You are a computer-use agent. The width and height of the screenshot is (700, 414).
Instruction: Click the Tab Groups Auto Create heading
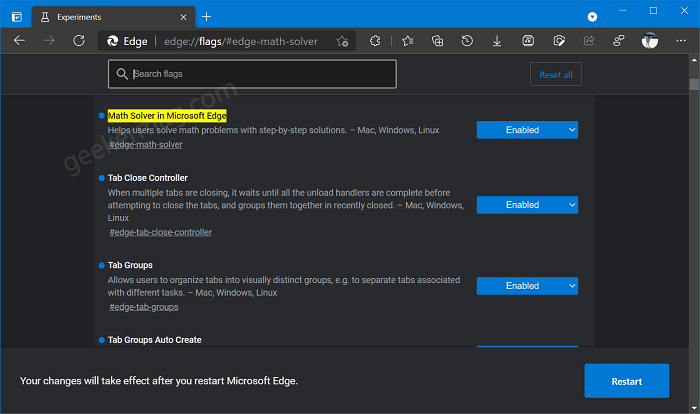coord(154,340)
